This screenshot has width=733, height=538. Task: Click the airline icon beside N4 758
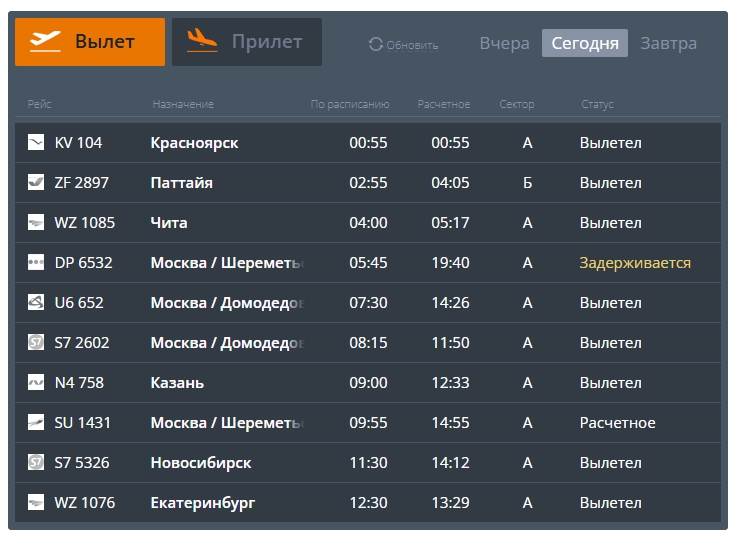pos(36,382)
